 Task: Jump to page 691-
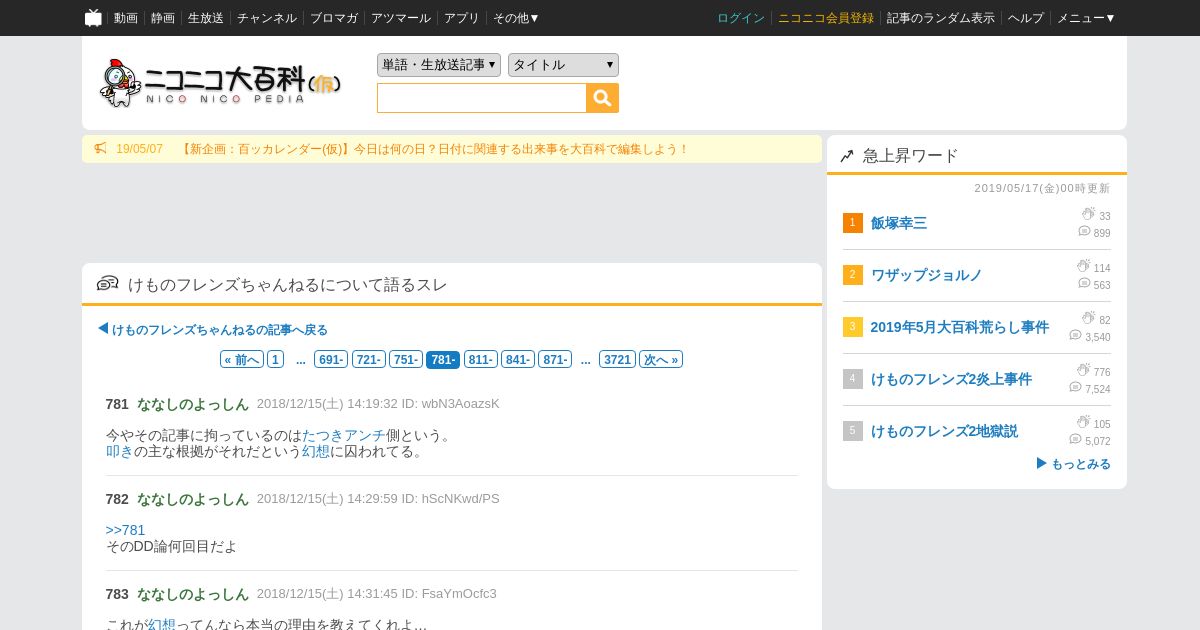331,360
